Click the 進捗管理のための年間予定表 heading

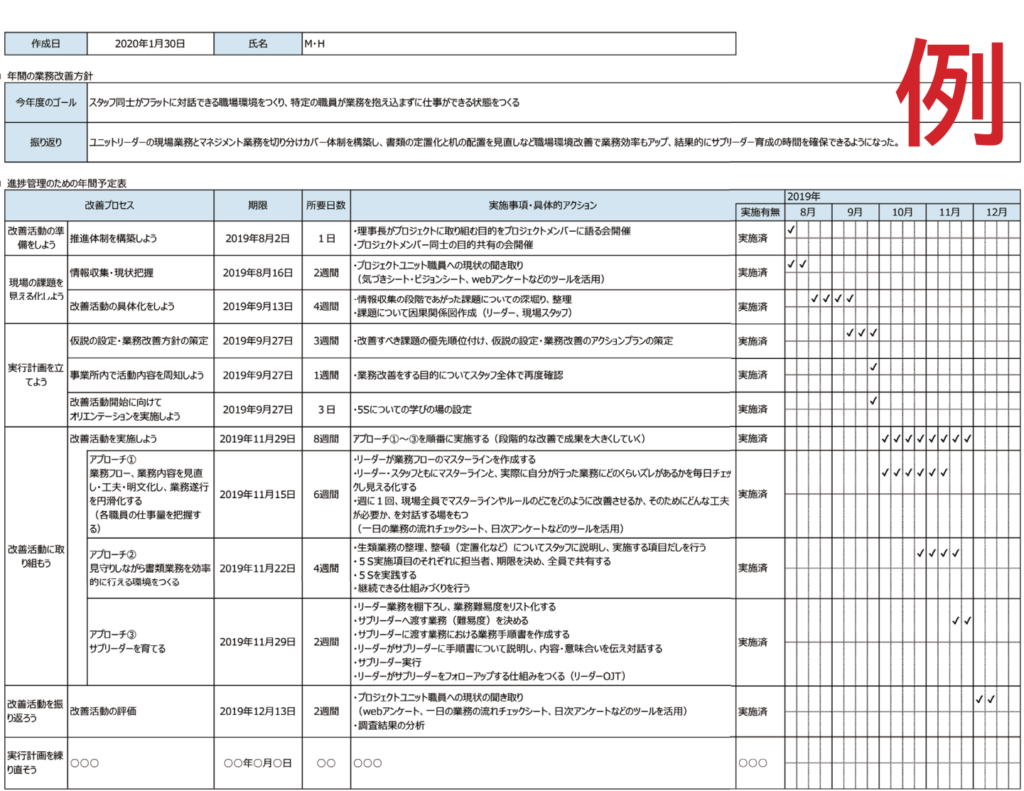(67, 184)
